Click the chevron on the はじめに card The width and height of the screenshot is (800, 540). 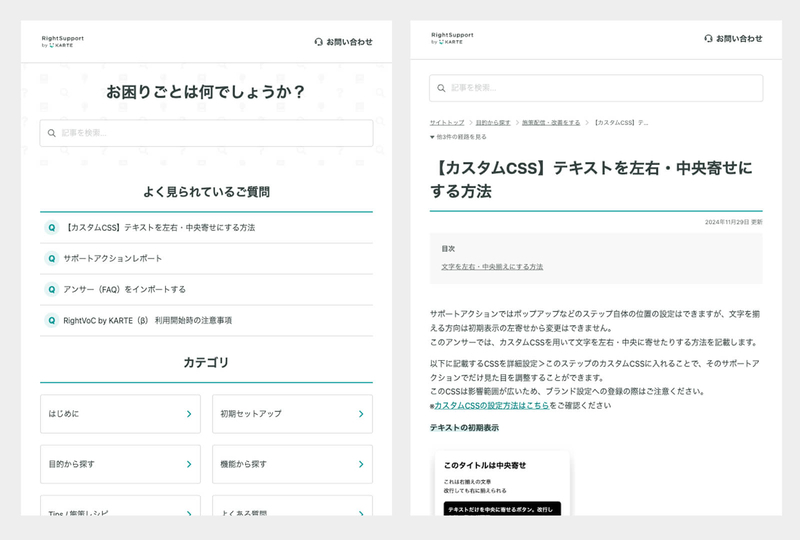pyautogui.click(x=189, y=414)
